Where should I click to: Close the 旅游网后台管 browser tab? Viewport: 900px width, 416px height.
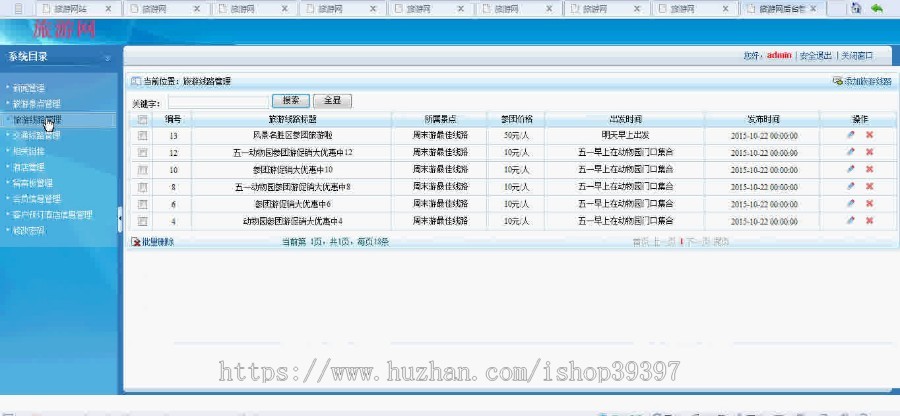pos(813,9)
